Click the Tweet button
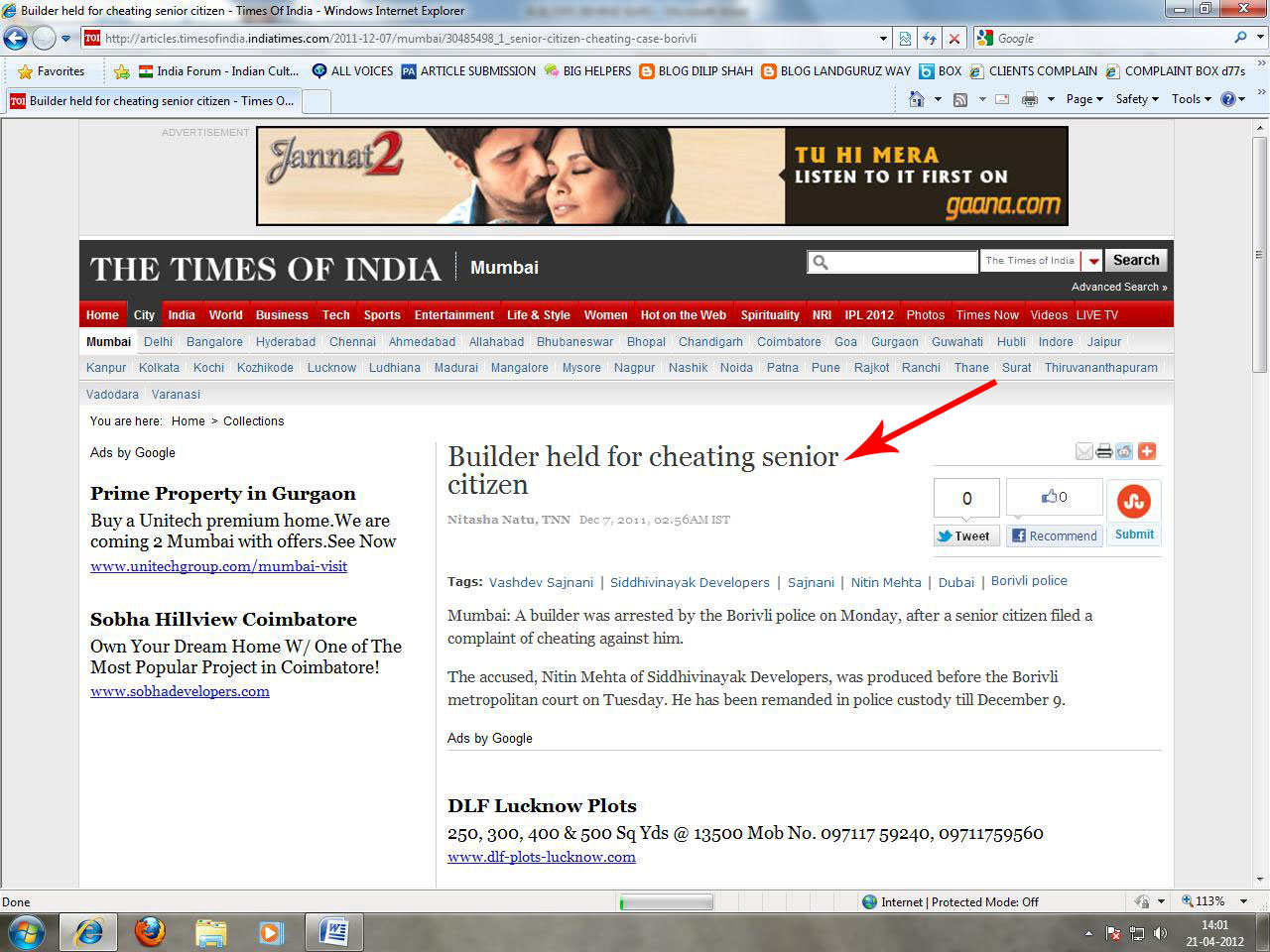1270x952 pixels. click(x=964, y=536)
